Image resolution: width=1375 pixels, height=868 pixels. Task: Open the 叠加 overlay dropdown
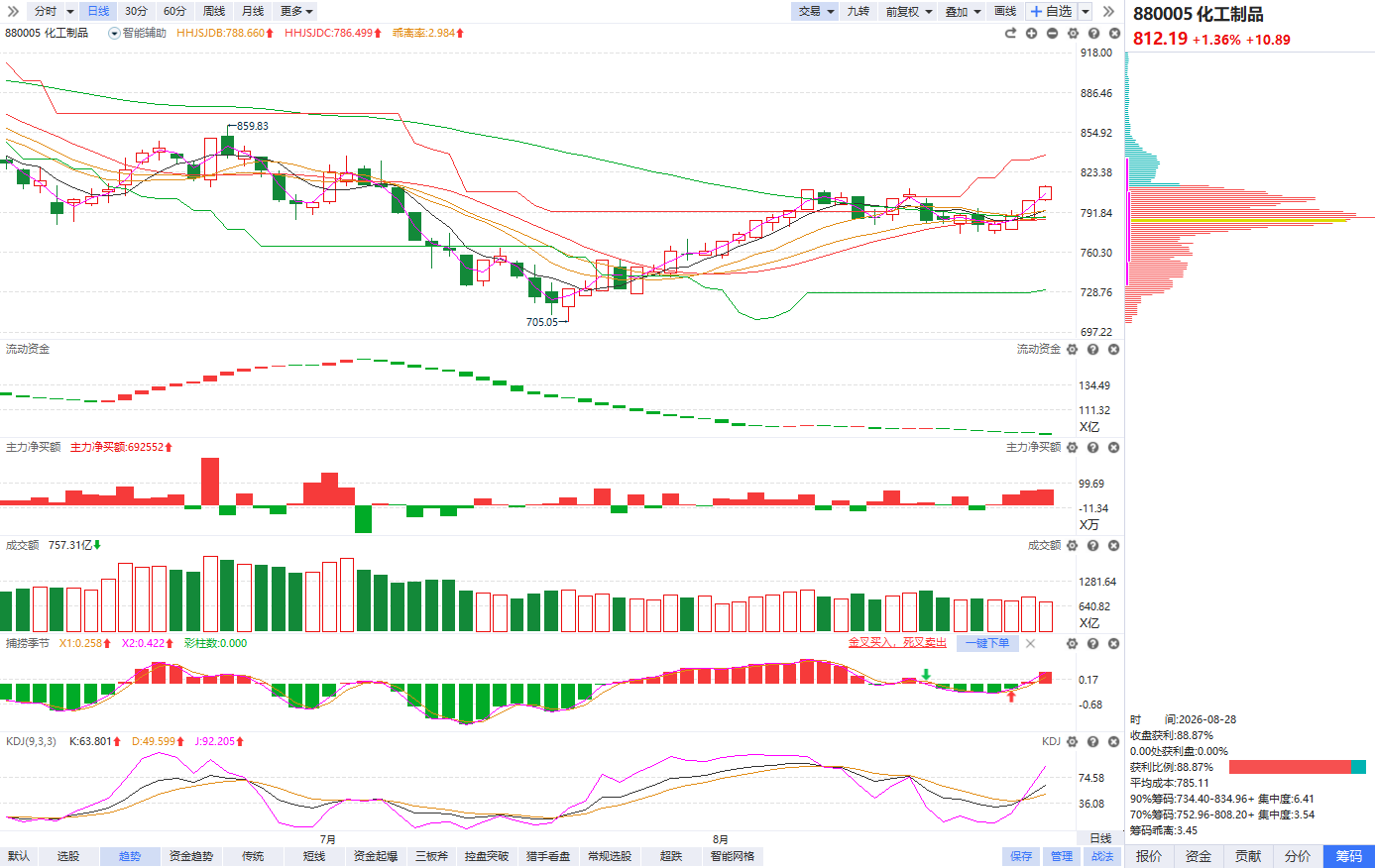click(x=963, y=11)
